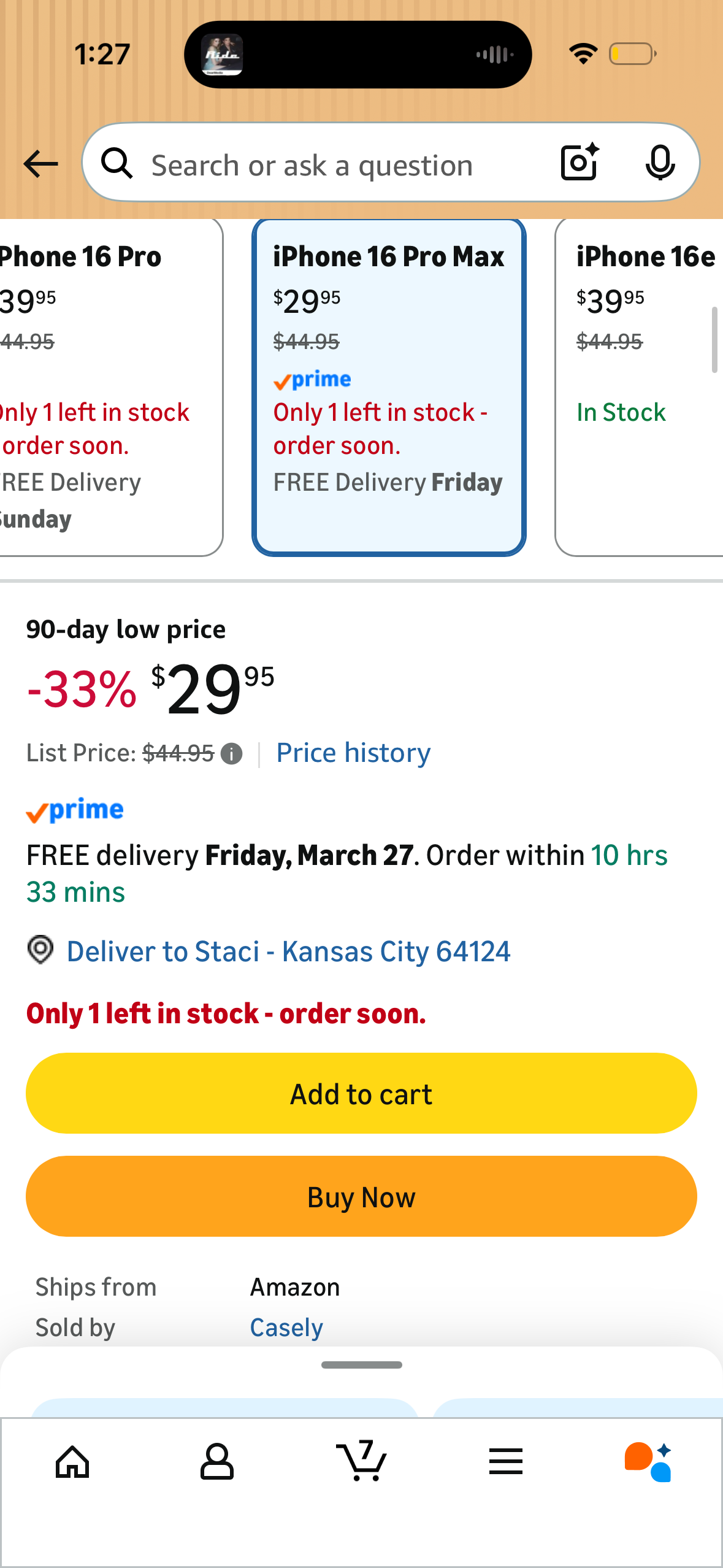The width and height of the screenshot is (723, 1568).
Task: Tap Buy Now button
Action: (361, 1196)
